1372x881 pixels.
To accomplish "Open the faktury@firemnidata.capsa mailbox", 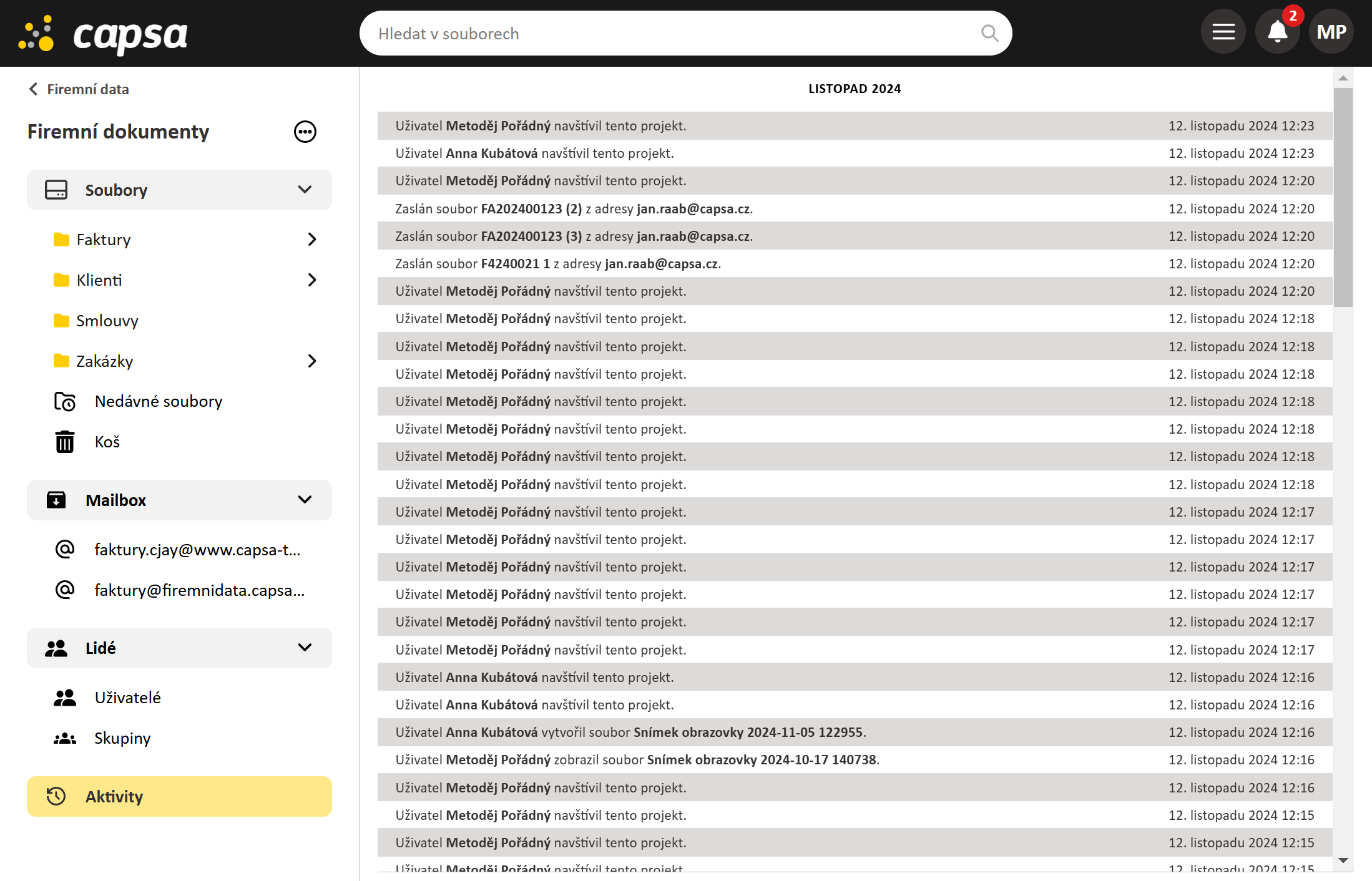I will pyautogui.click(x=199, y=590).
